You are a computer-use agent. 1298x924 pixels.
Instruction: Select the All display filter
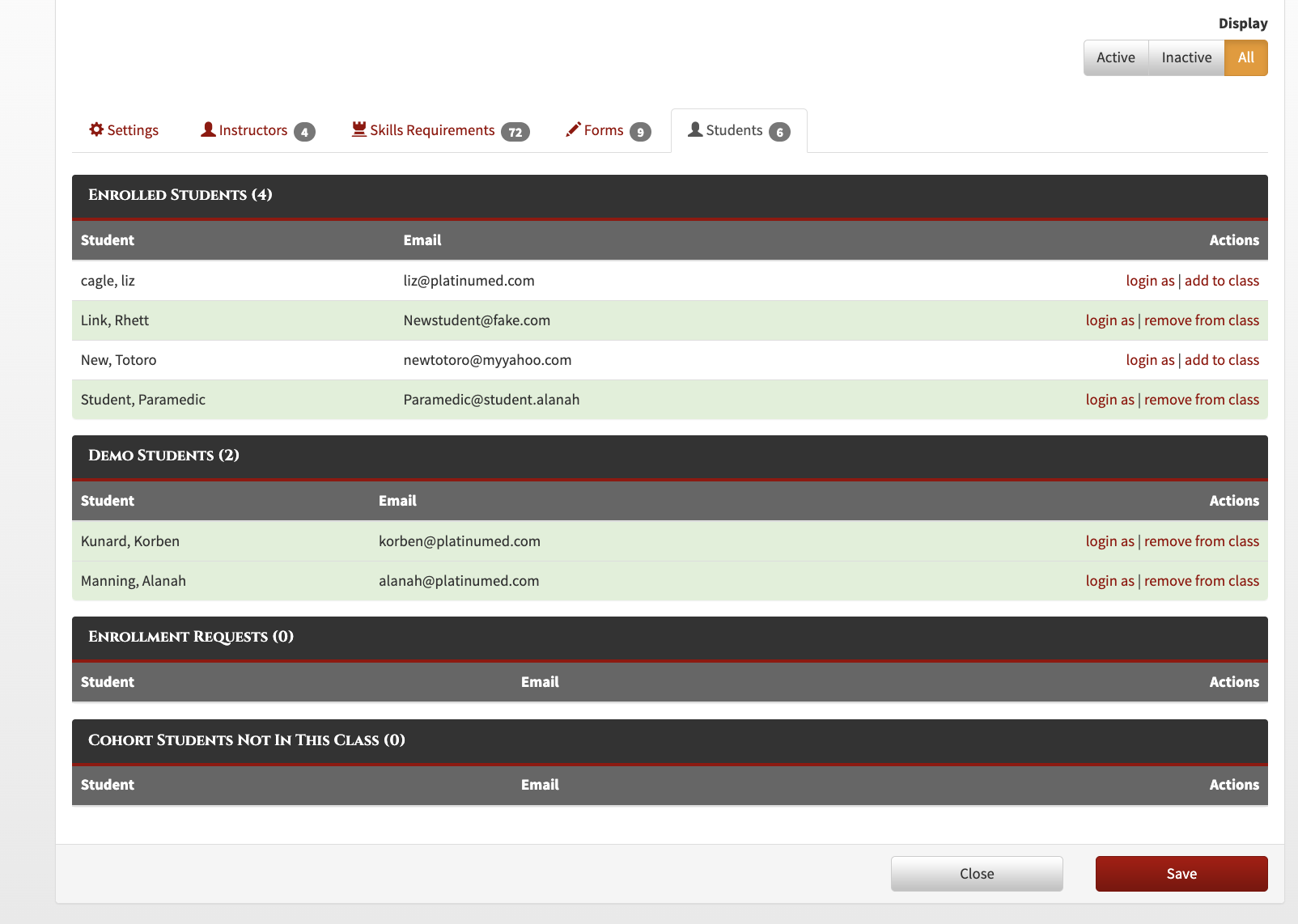point(1246,57)
